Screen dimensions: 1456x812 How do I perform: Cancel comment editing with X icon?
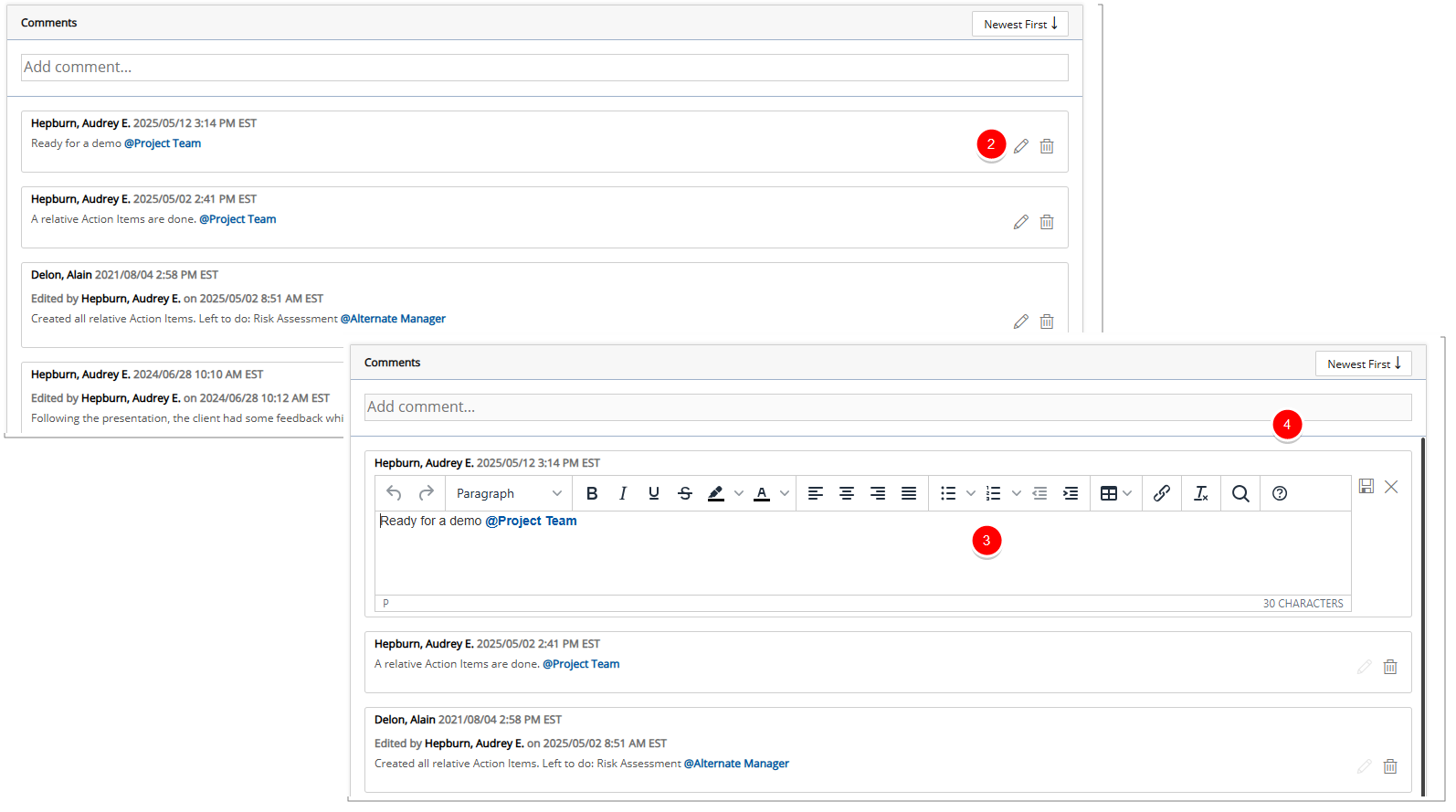[1391, 487]
